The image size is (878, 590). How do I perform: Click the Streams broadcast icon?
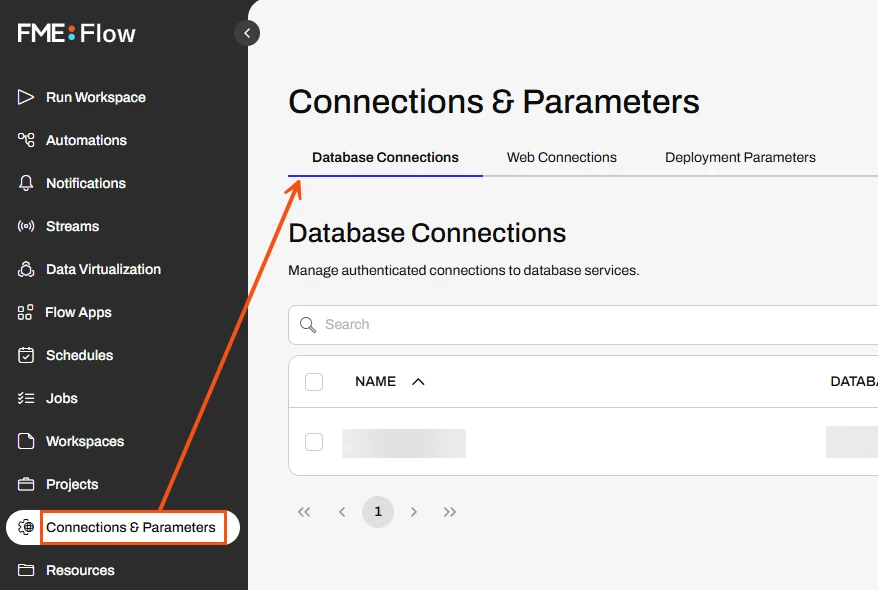click(26, 226)
